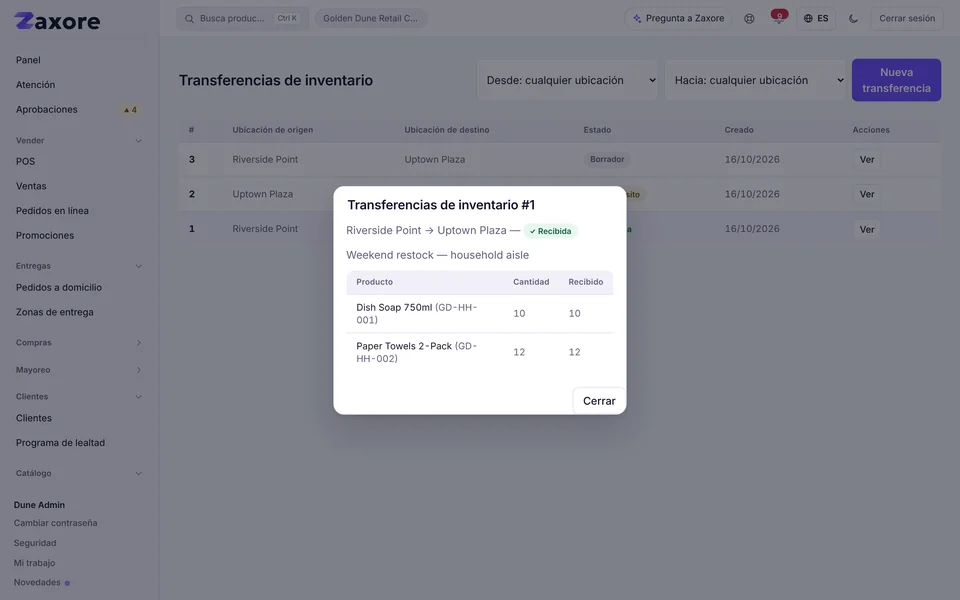960x600 pixels.
Task: Open the Novedades link
Action: [37, 582]
